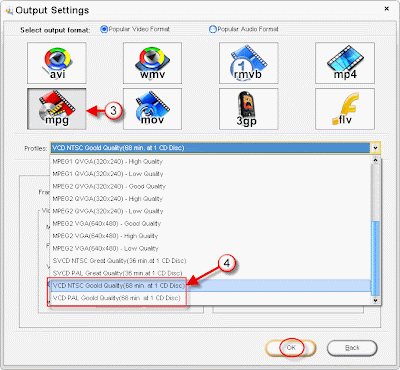Click the Profiles combo box selected value
This screenshot has width=400, height=370.
210,148
